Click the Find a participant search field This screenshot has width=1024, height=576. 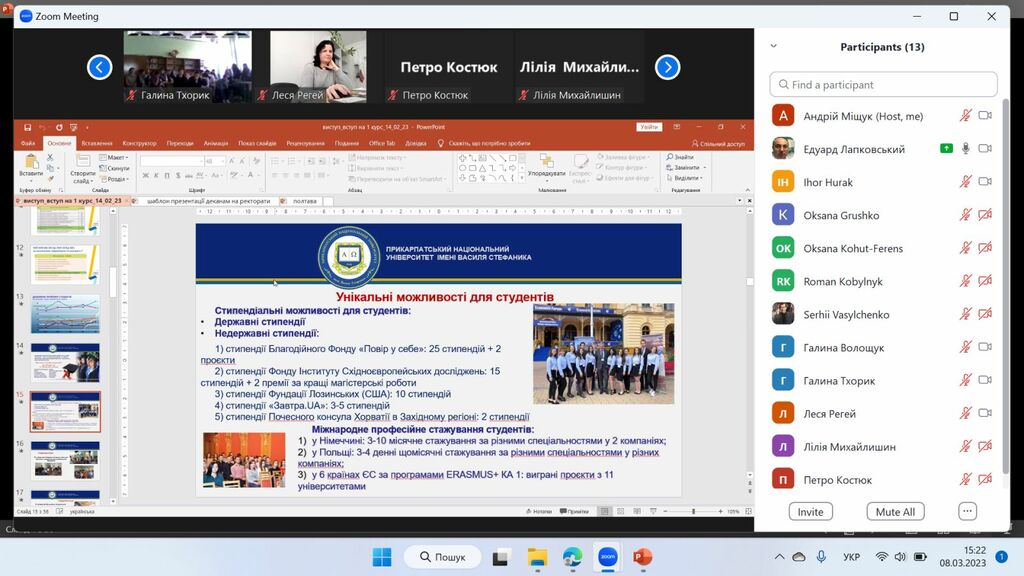pos(883,85)
